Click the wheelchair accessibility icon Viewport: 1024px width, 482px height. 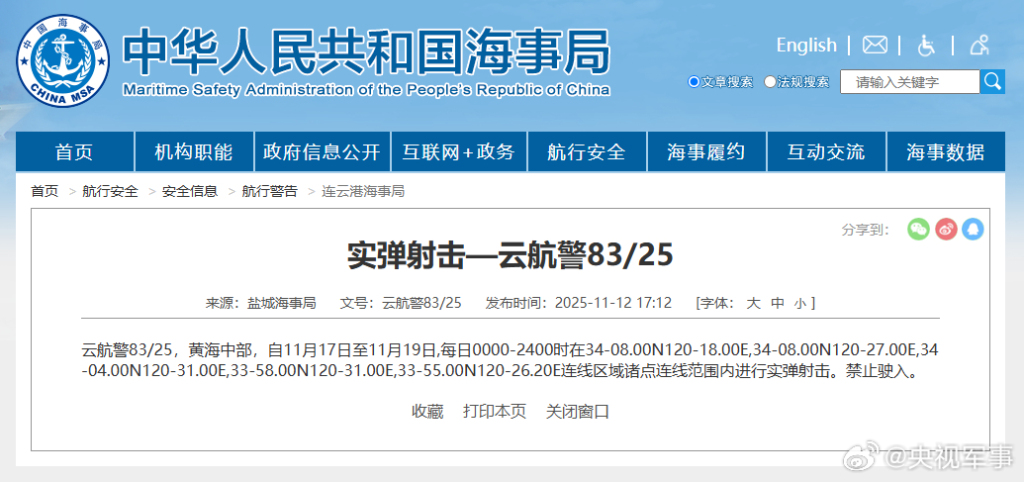926,45
